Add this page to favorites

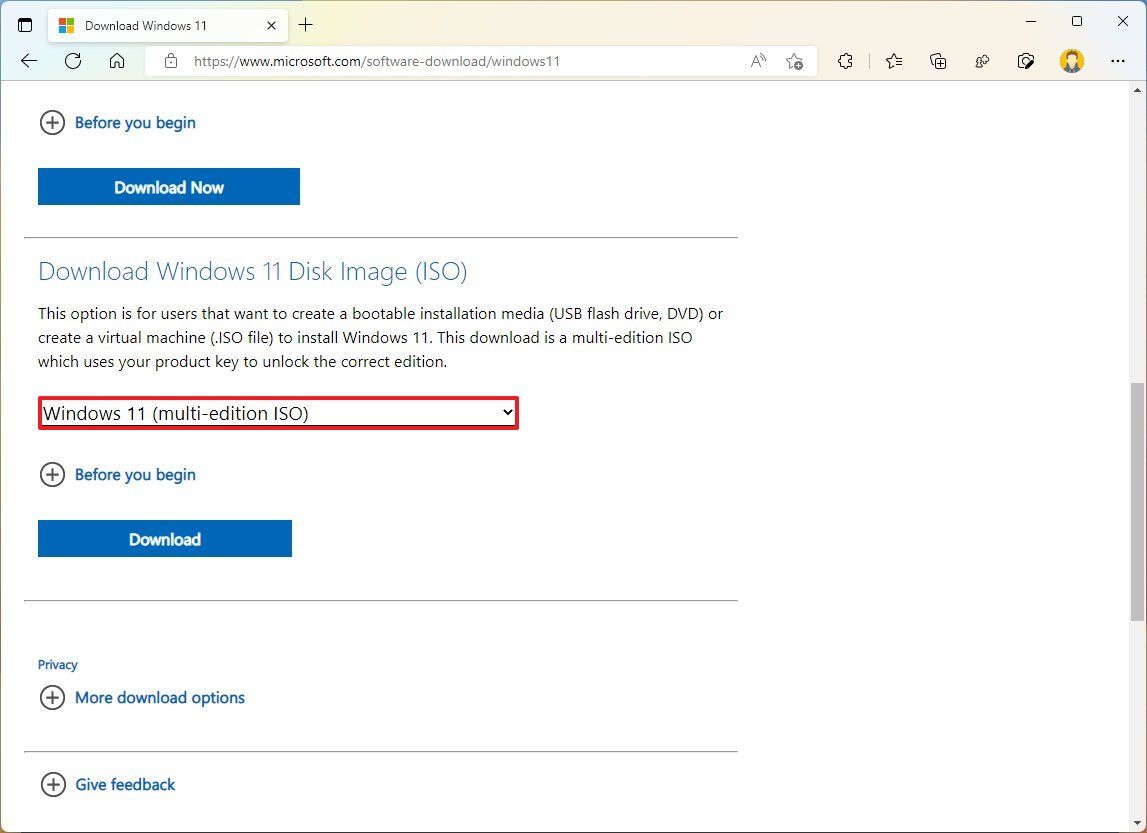click(795, 61)
